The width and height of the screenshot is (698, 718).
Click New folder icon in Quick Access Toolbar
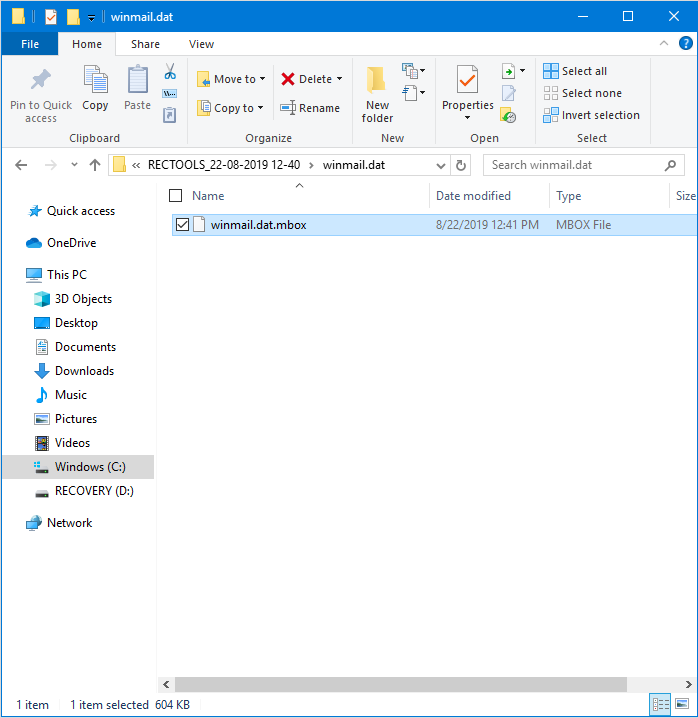(x=73, y=17)
